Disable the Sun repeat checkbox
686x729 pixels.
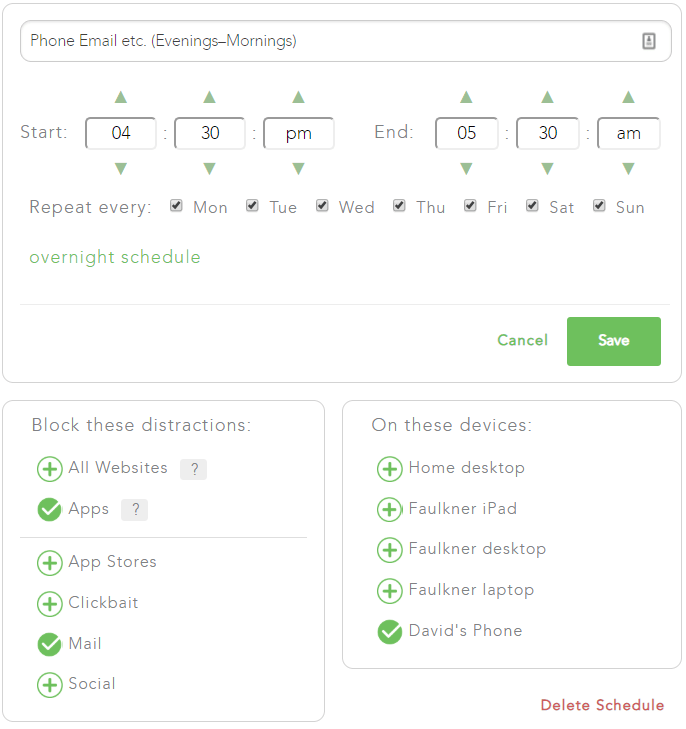(x=599, y=206)
